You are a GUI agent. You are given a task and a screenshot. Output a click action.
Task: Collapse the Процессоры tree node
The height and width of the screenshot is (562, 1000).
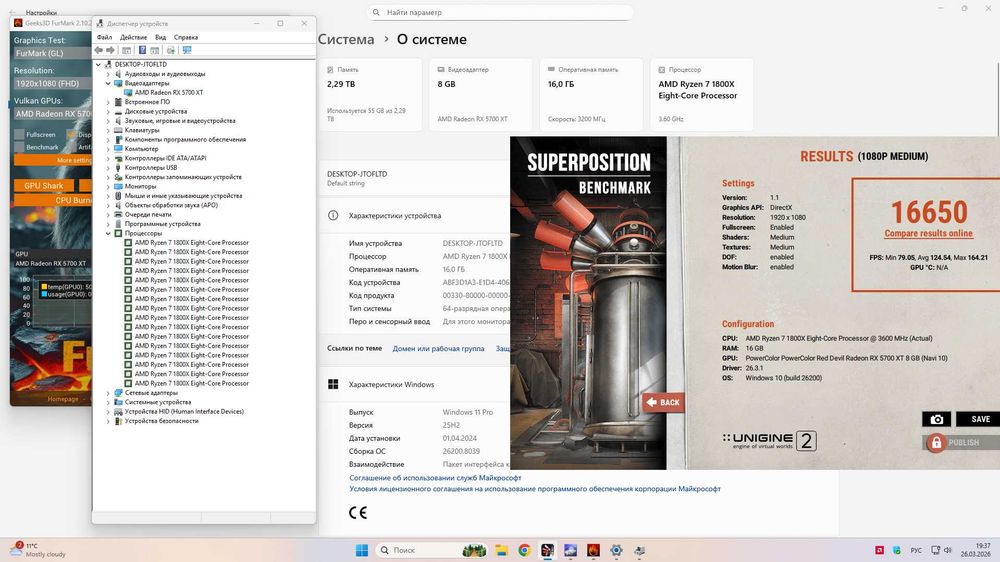(x=108, y=233)
